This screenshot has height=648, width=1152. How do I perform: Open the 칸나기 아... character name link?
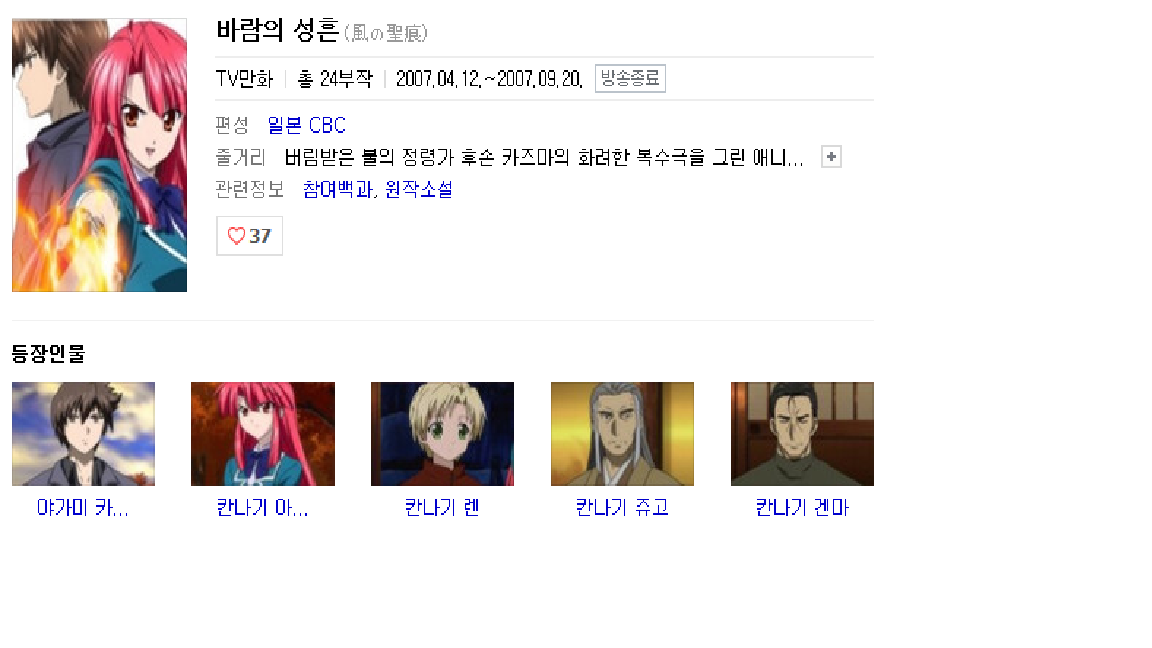pyautogui.click(x=263, y=508)
